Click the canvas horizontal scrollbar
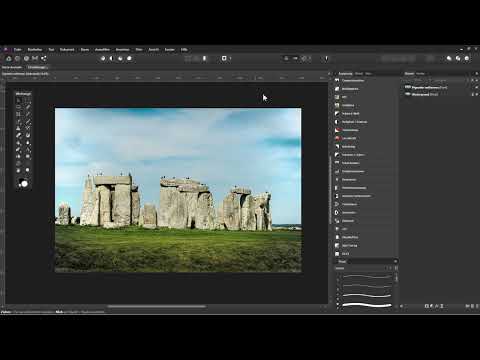Screen dimensions: 480x360 click(157, 306)
